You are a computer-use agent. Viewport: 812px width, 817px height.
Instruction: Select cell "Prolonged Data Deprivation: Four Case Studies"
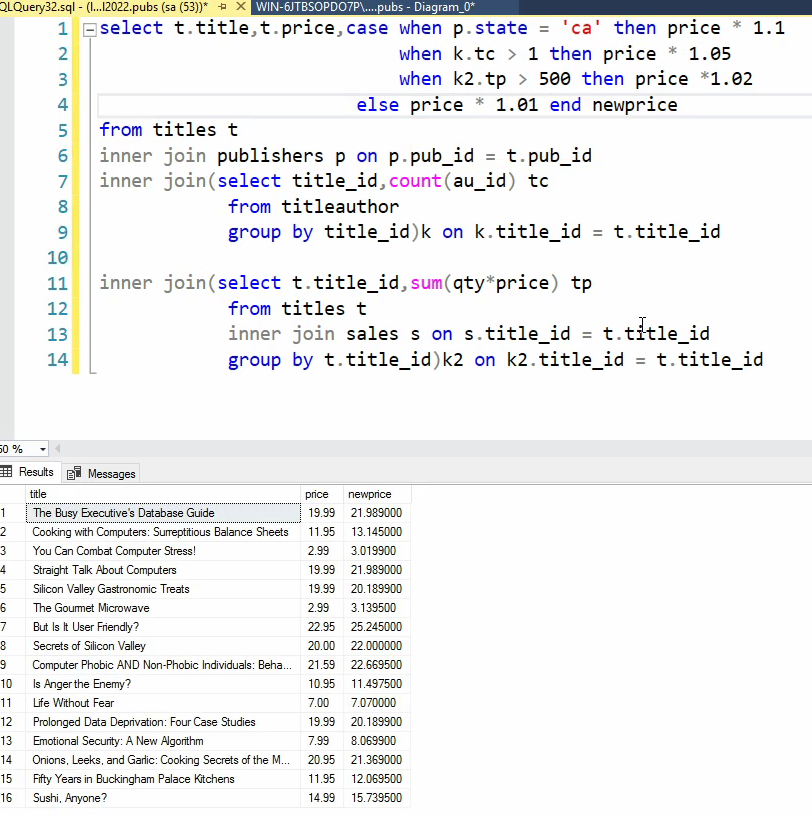tap(163, 722)
